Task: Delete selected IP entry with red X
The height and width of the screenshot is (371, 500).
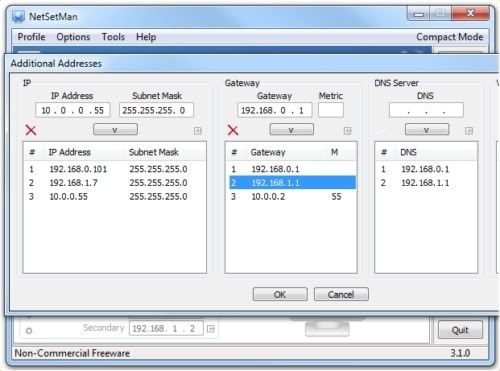Action: click(31, 130)
